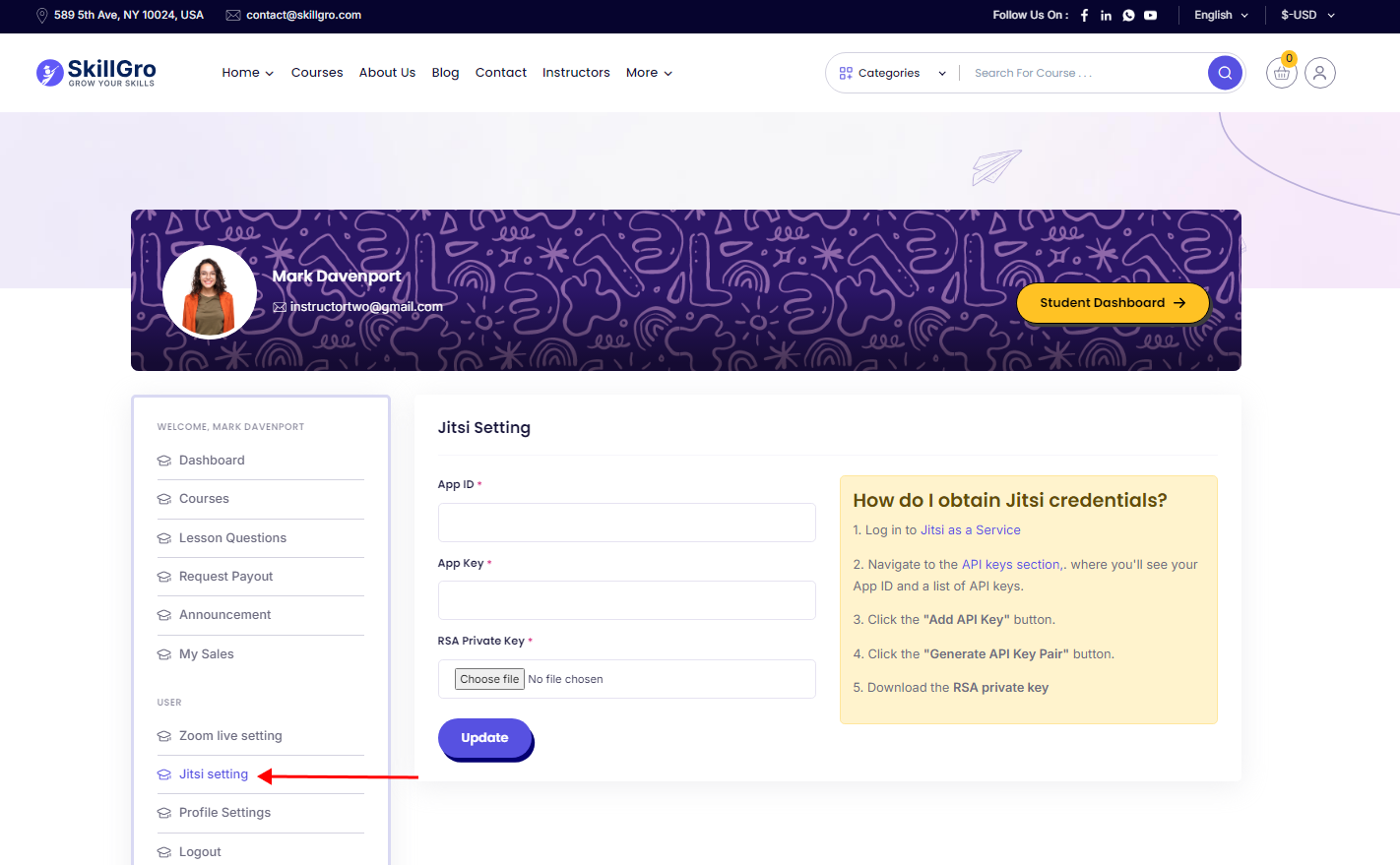Screen dimensions: 1400x865
Task: Open the Courses nav menu item
Action: point(317,73)
